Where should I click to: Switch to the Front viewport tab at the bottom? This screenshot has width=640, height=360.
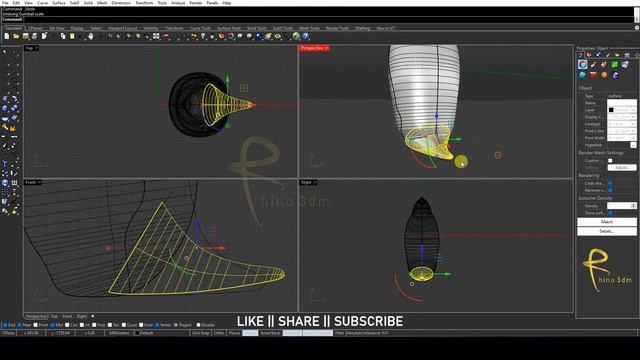click(x=67, y=316)
